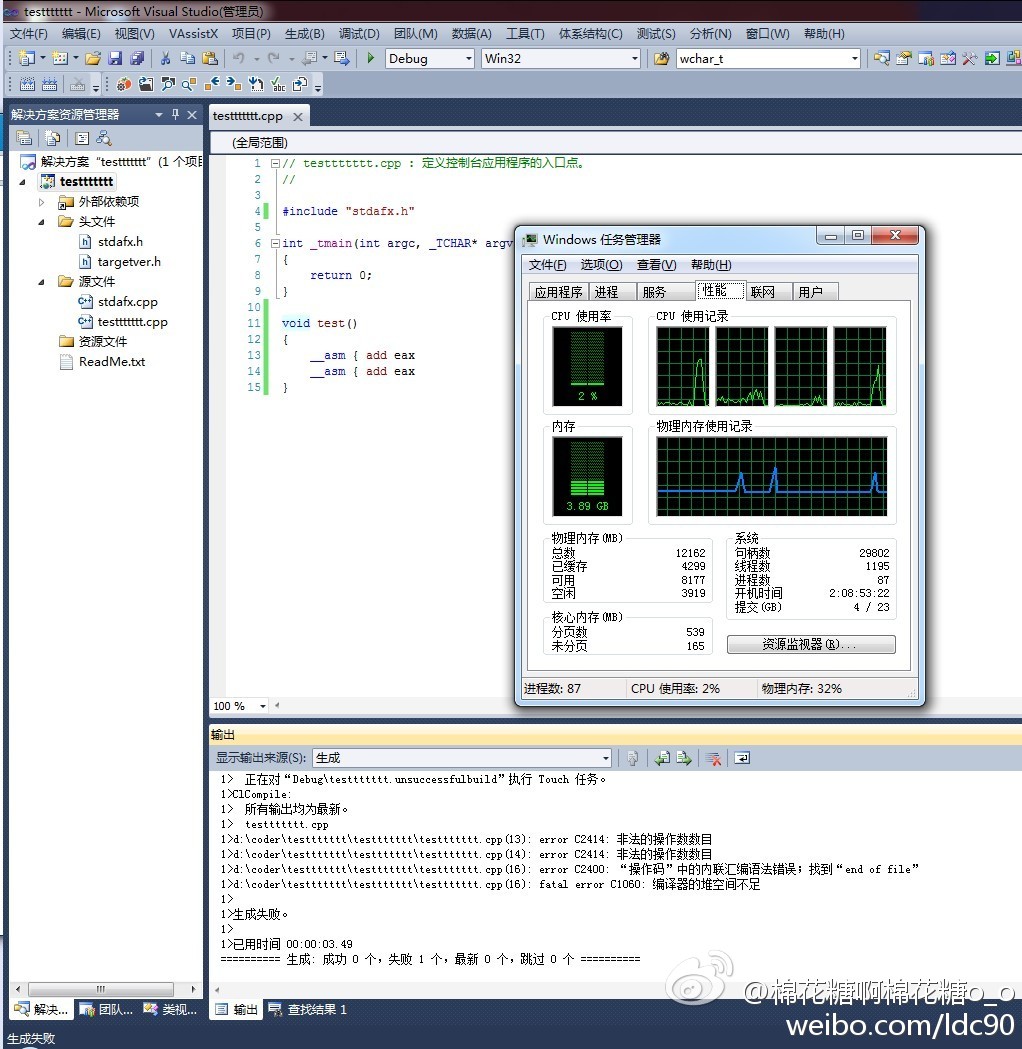Toggle word wrap in the Output pane
1022x1049 pixels.
click(x=742, y=758)
